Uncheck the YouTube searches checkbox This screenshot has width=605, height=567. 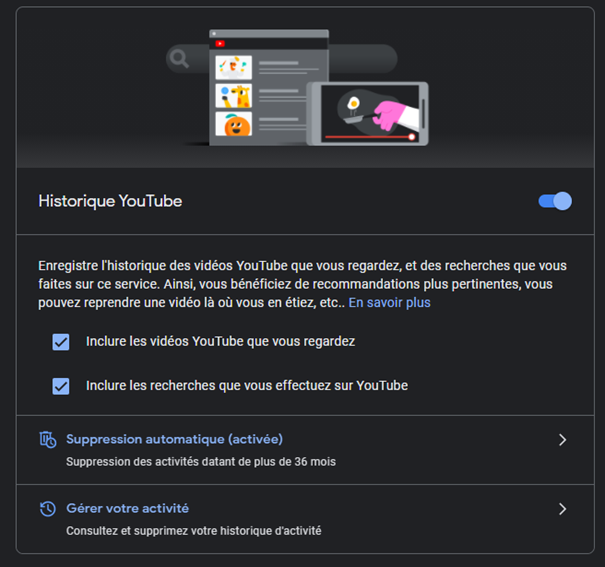pos(61,386)
